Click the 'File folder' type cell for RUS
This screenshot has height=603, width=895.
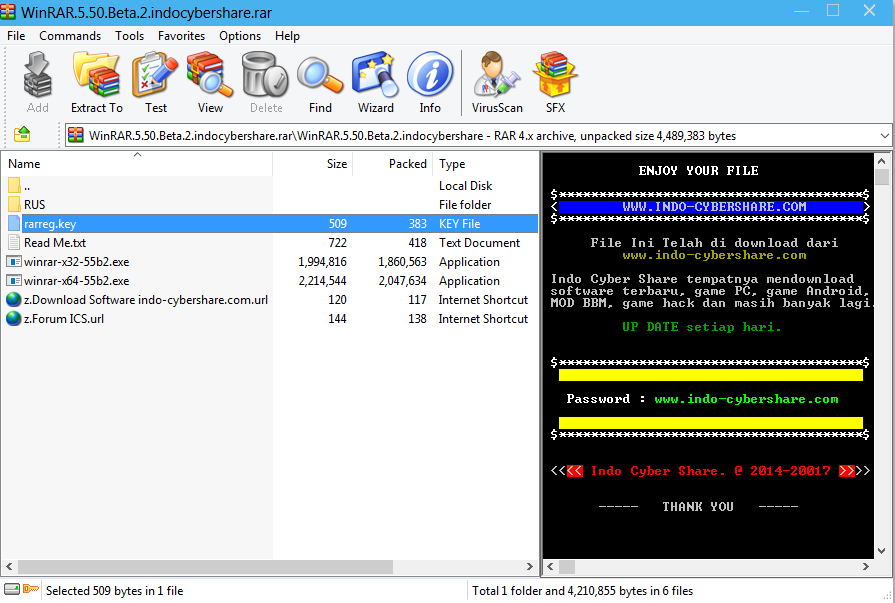[465, 204]
